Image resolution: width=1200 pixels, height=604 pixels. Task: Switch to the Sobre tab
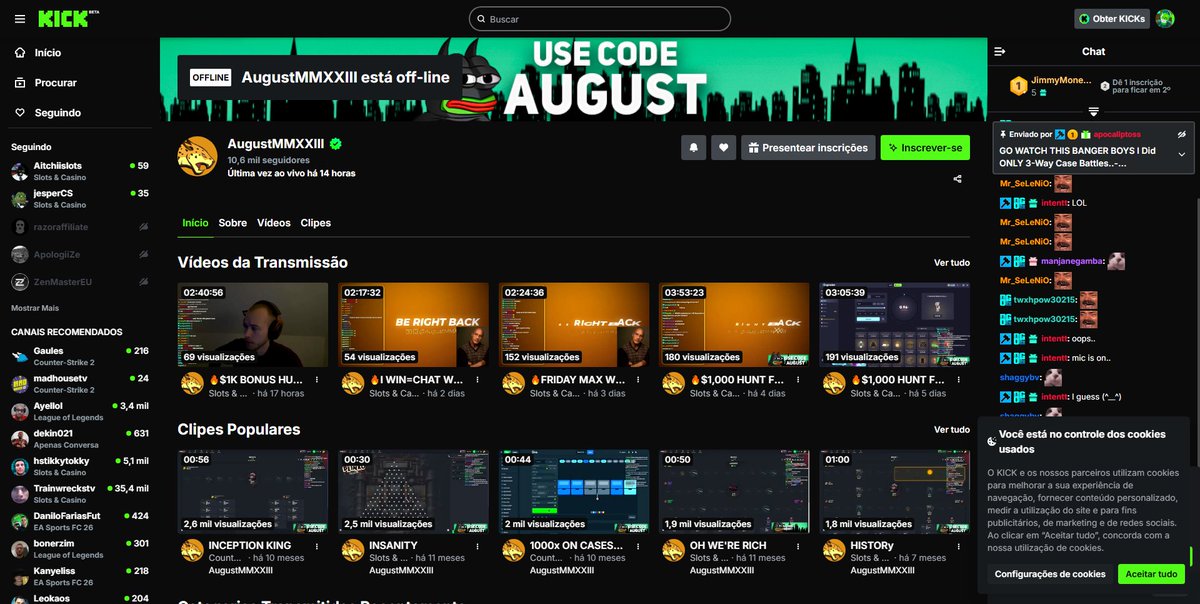(x=233, y=223)
